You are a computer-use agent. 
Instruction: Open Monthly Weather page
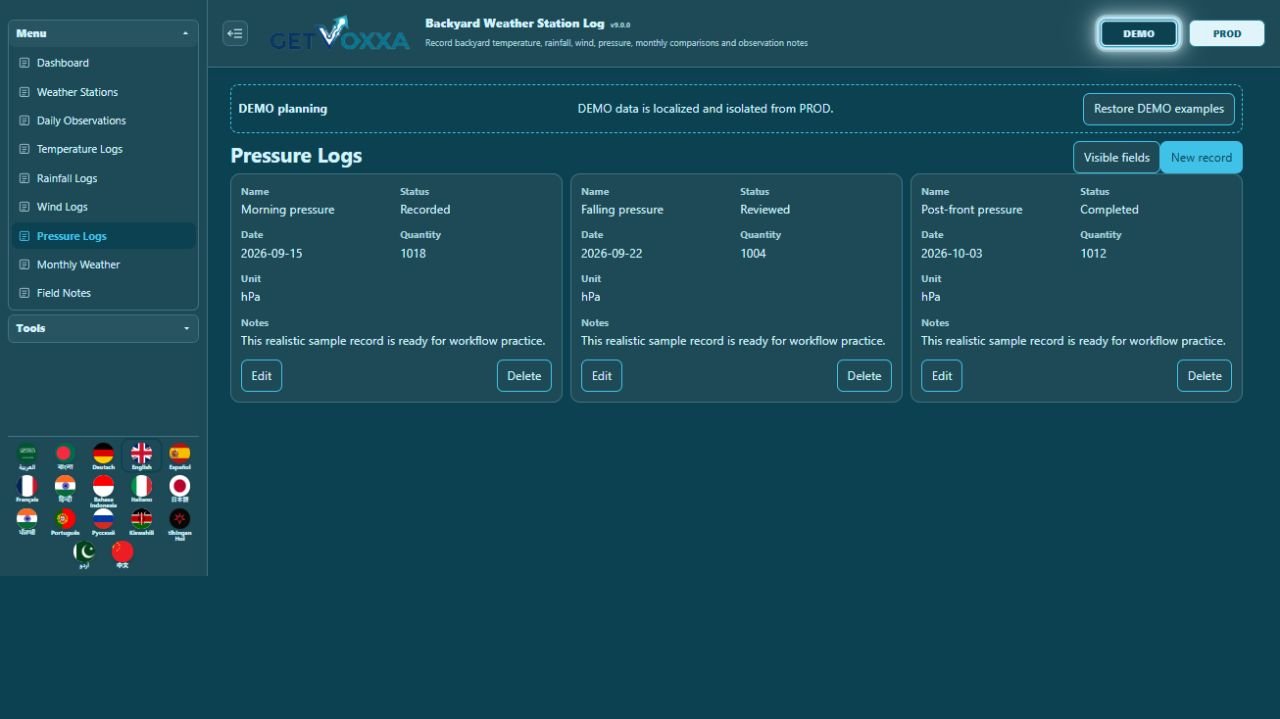(x=103, y=265)
